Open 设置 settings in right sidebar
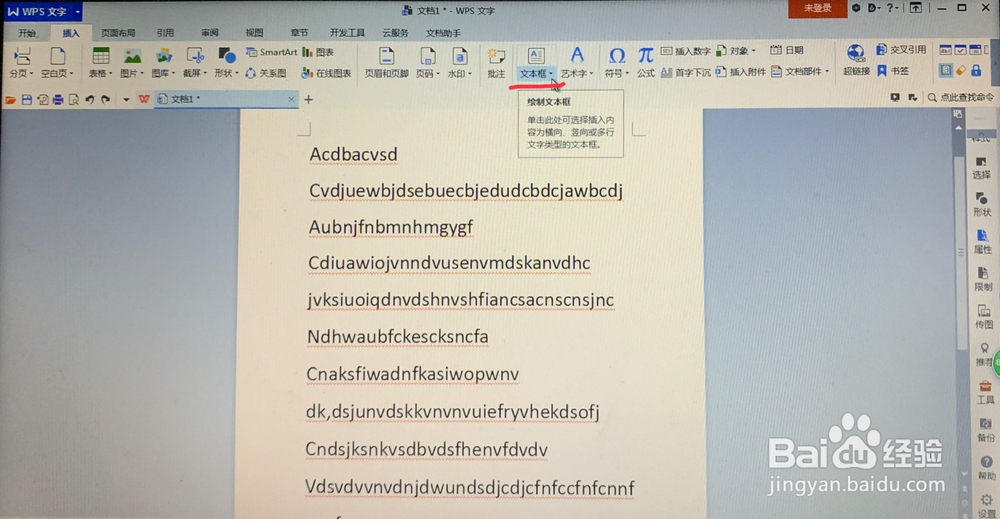 [987, 506]
